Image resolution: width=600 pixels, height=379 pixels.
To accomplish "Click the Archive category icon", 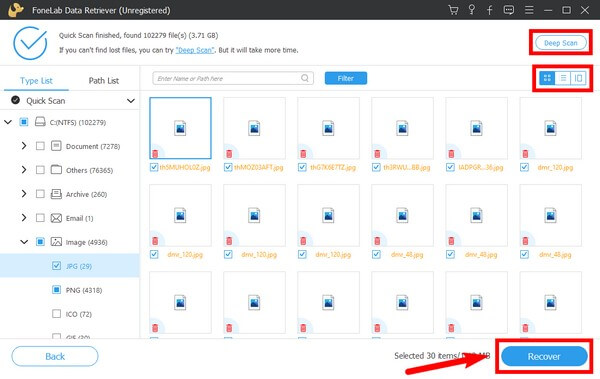I will point(56,194).
